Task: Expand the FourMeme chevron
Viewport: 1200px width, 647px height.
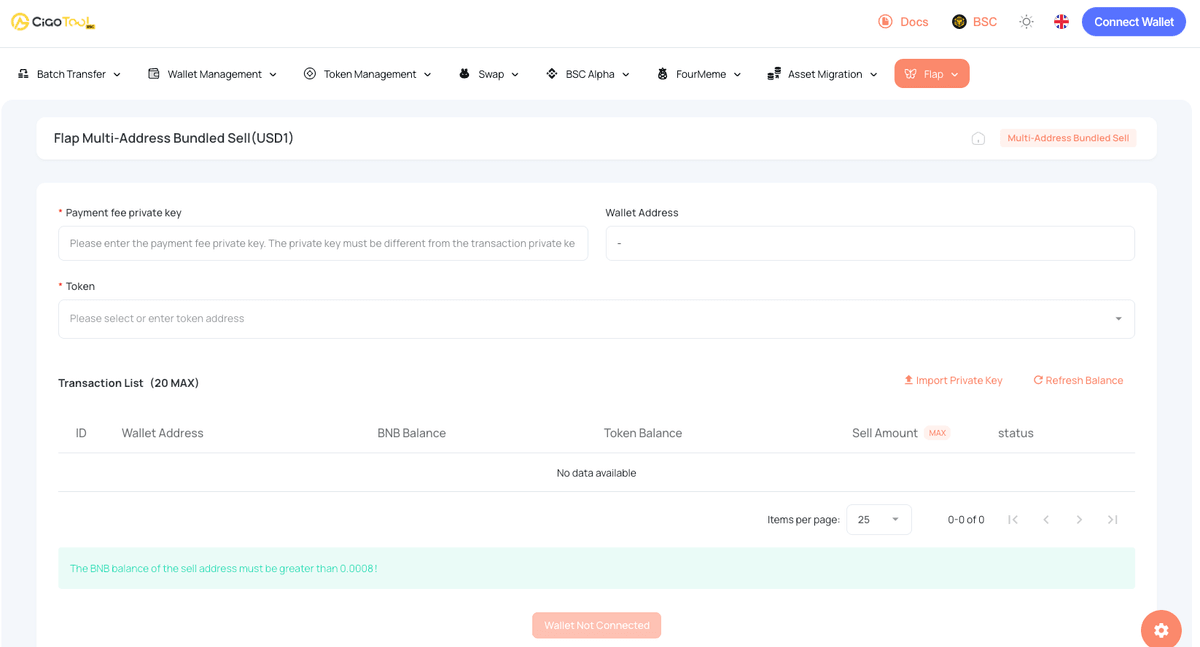Action: [738, 74]
